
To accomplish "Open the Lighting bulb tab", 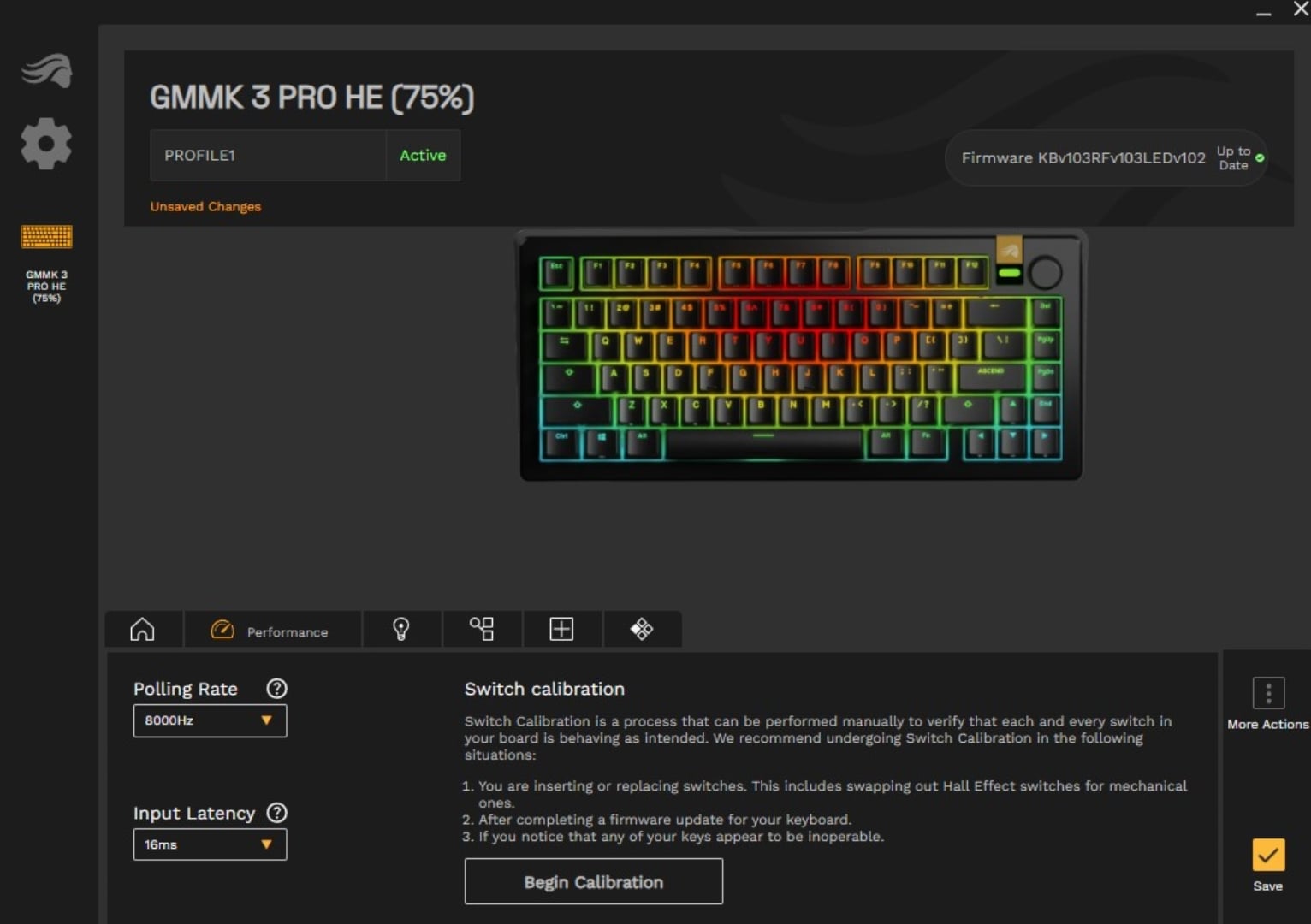I will tap(401, 630).
